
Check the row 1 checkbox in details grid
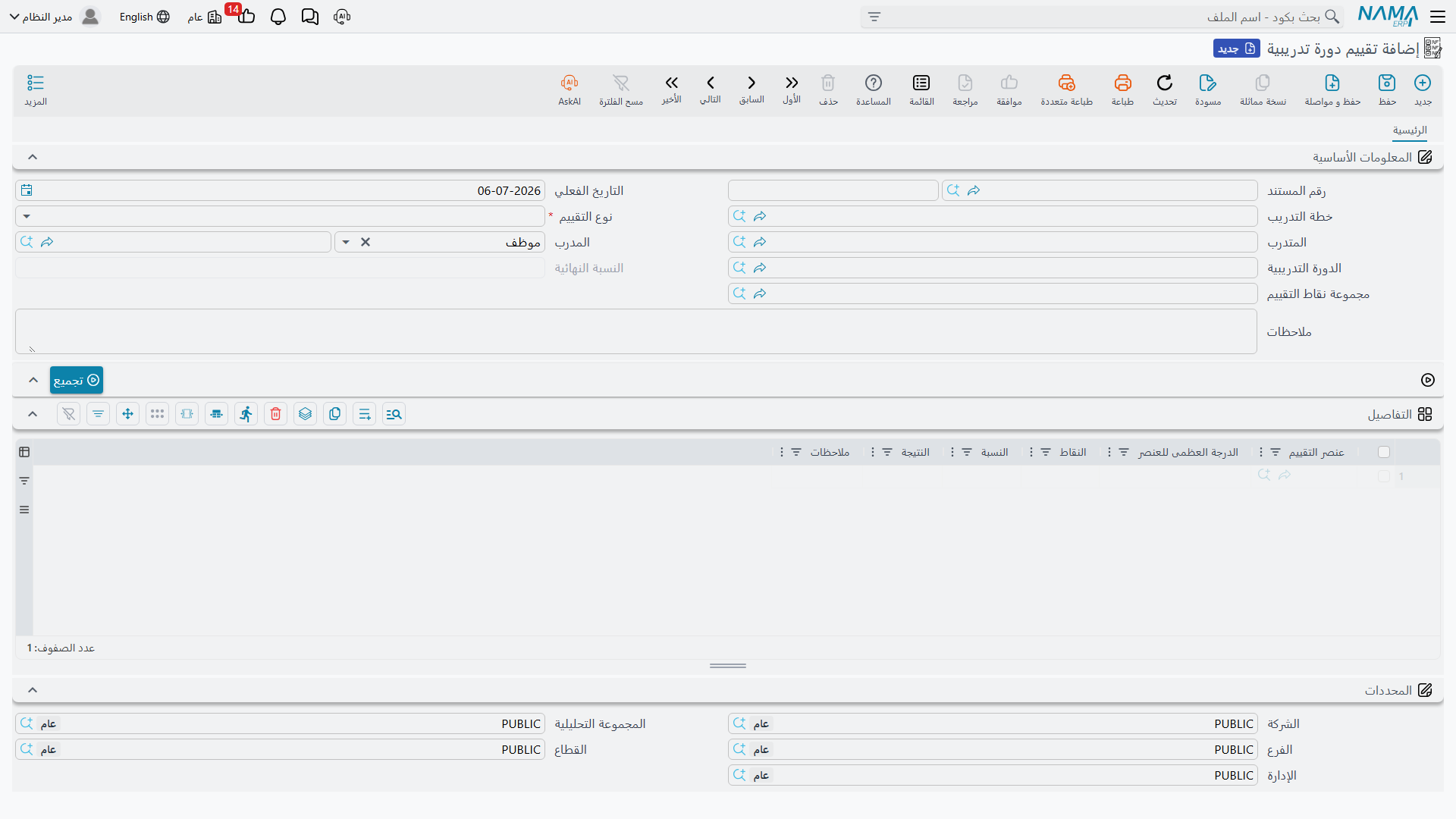click(x=1384, y=476)
